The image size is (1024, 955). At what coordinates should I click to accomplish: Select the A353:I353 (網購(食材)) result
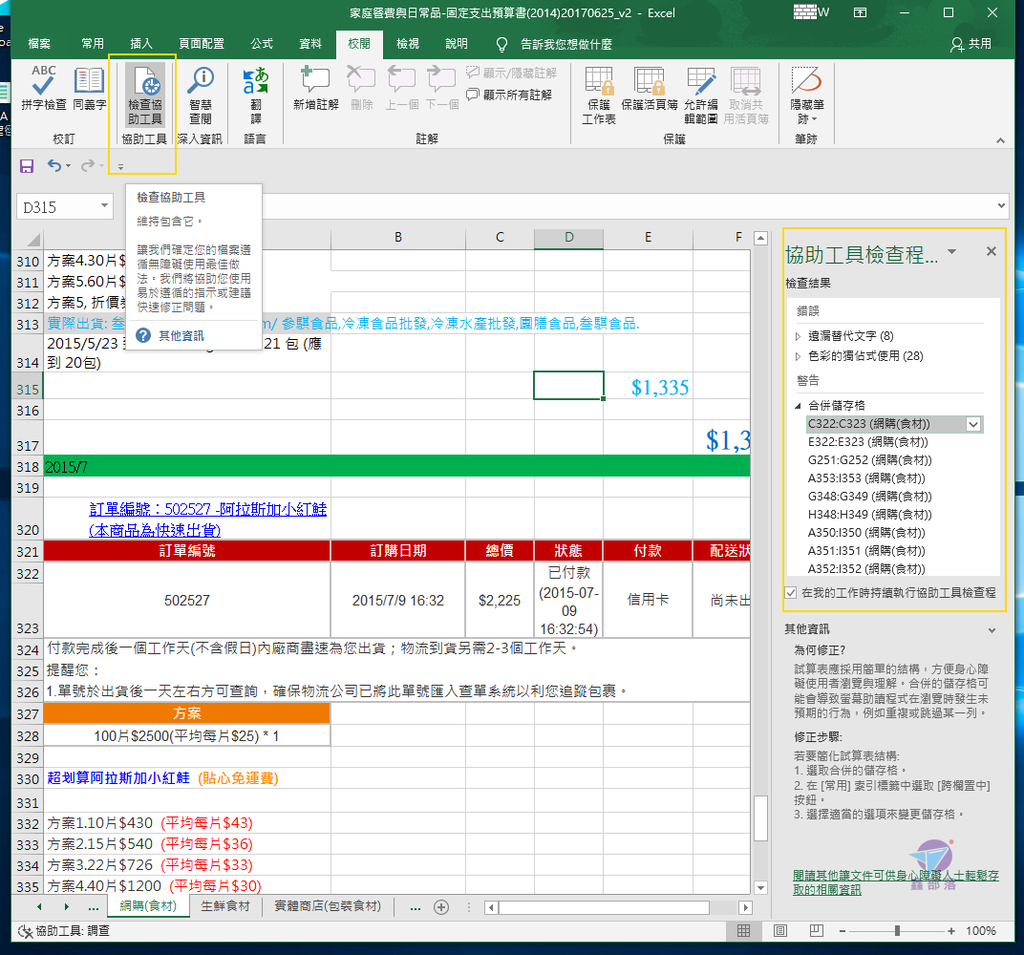[x=866, y=478]
